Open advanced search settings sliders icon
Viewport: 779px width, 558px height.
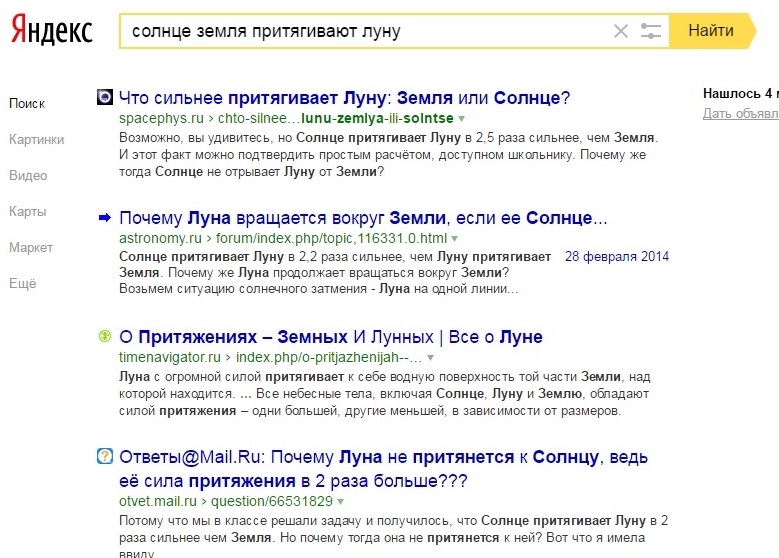(650, 31)
